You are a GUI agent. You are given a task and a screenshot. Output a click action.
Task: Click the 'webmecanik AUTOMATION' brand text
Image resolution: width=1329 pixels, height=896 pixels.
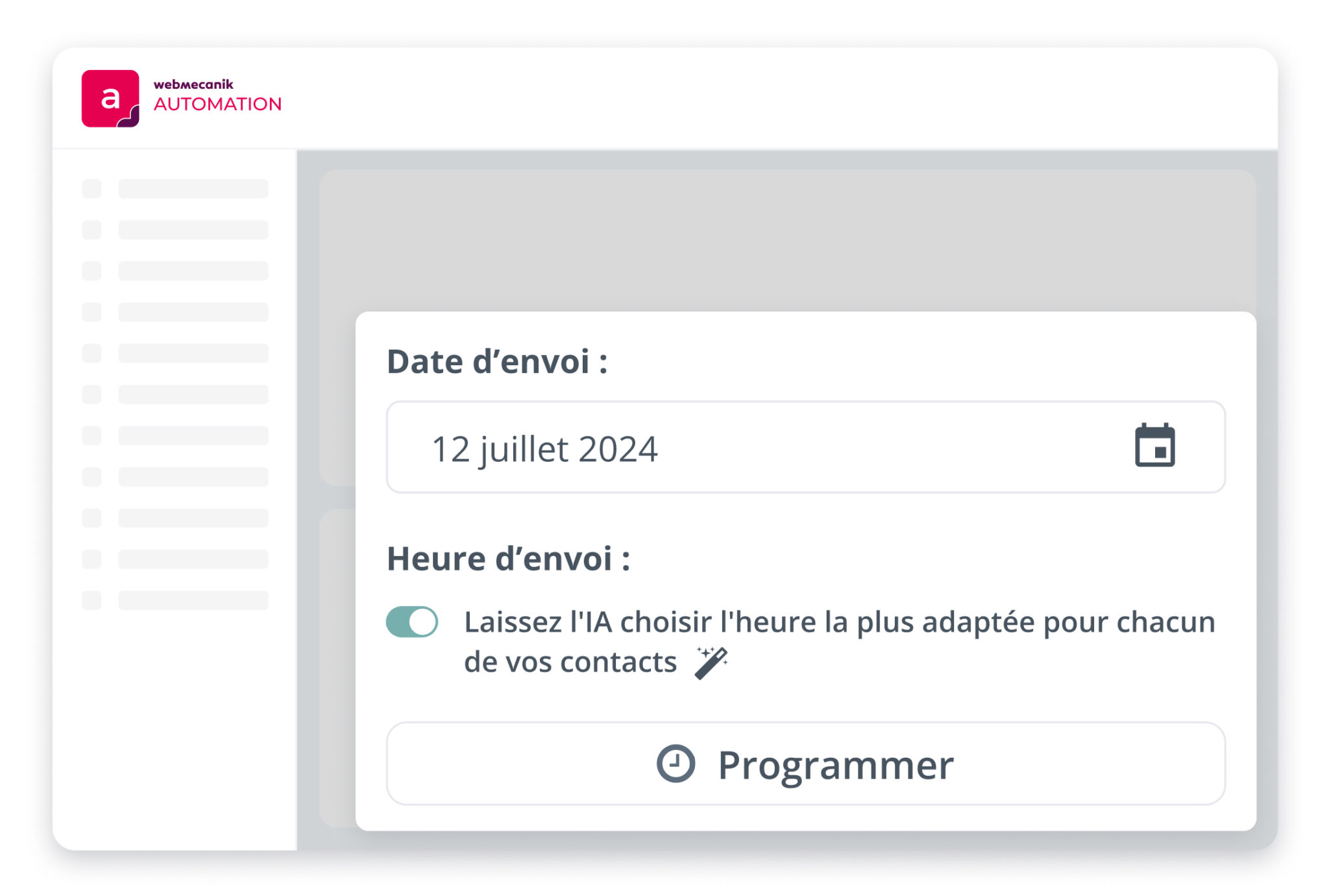pyautogui.click(x=217, y=96)
